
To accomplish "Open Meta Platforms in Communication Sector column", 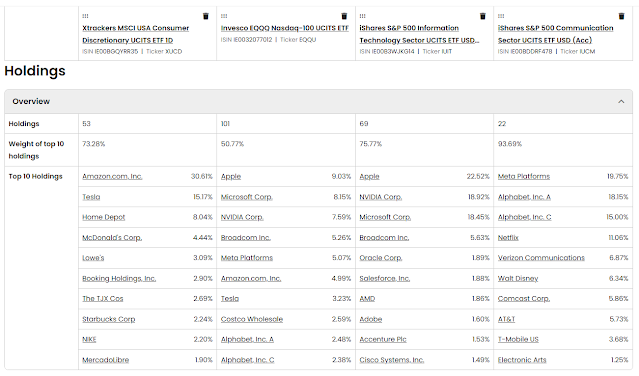I will pyautogui.click(x=524, y=176).
